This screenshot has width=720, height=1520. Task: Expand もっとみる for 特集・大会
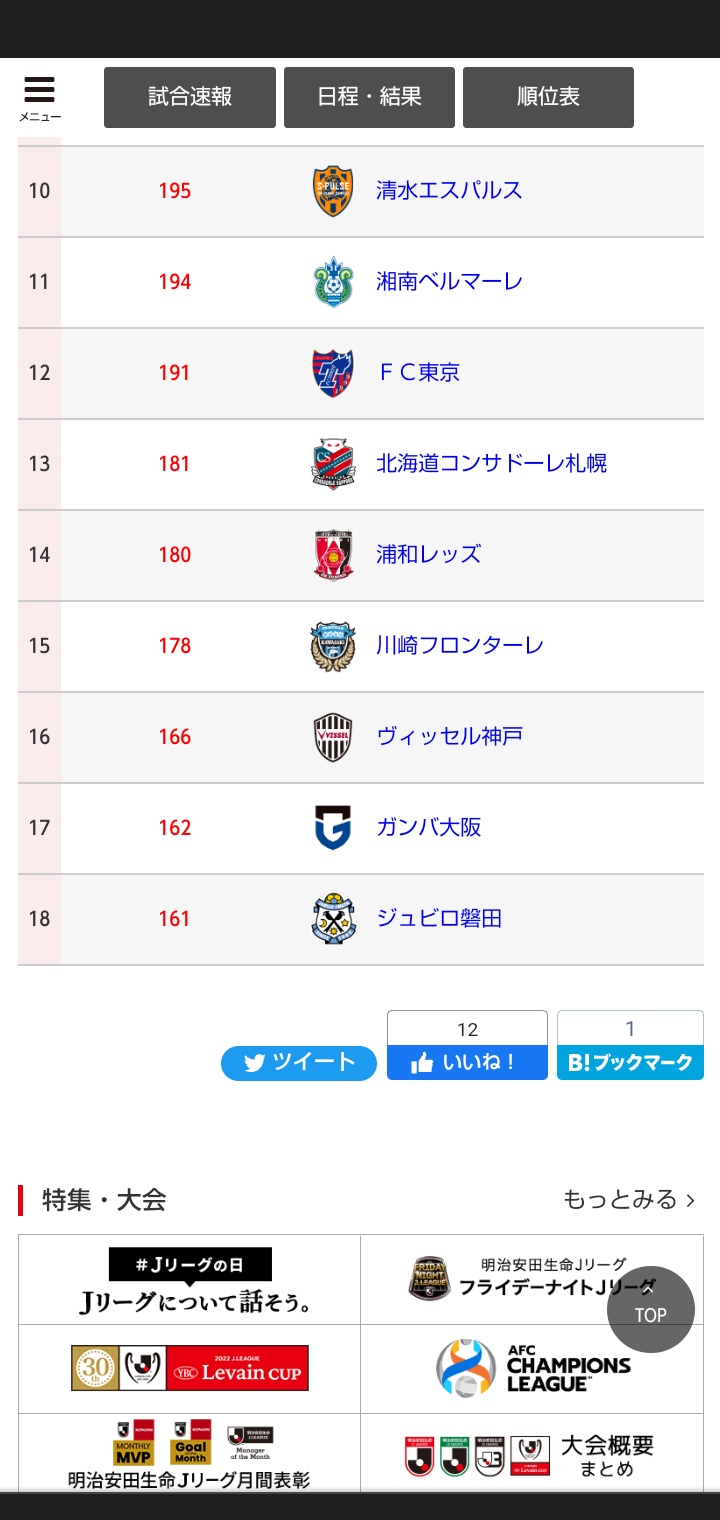pyautogui.click(x=629, y=1199)
